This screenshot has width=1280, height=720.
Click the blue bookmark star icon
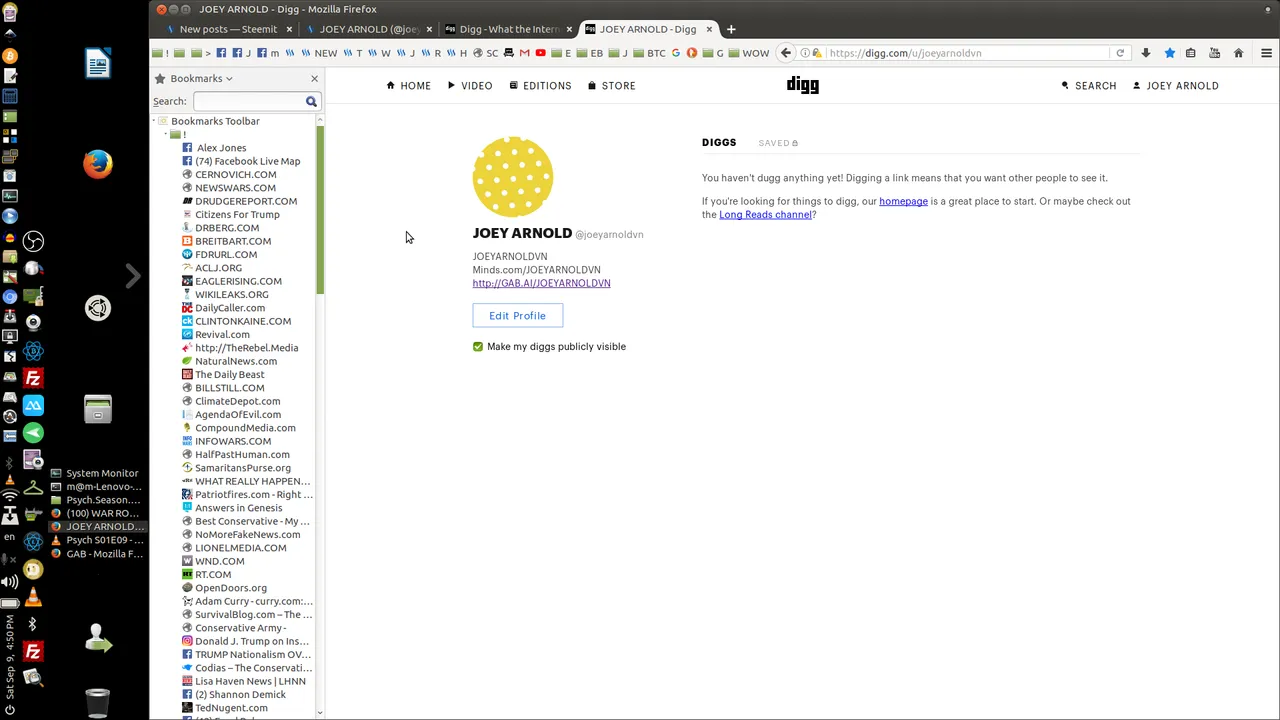point(1169,53)
